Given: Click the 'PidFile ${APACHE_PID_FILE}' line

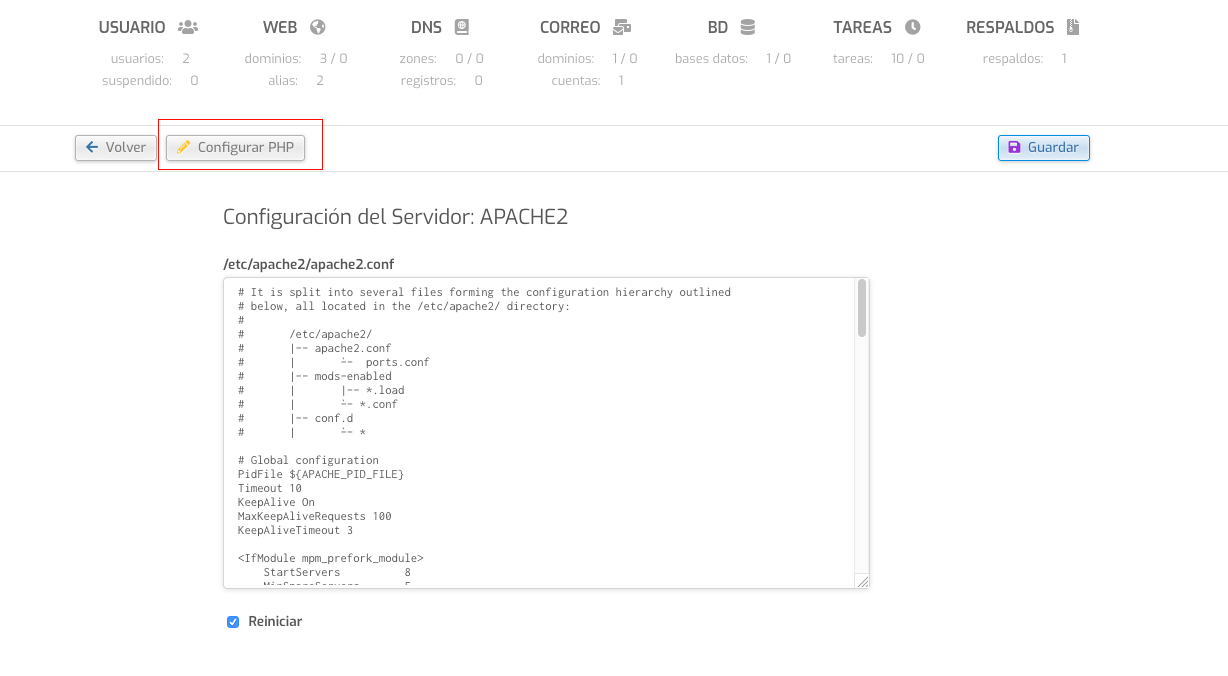Looking at the screenshot, I should [321, 474].
